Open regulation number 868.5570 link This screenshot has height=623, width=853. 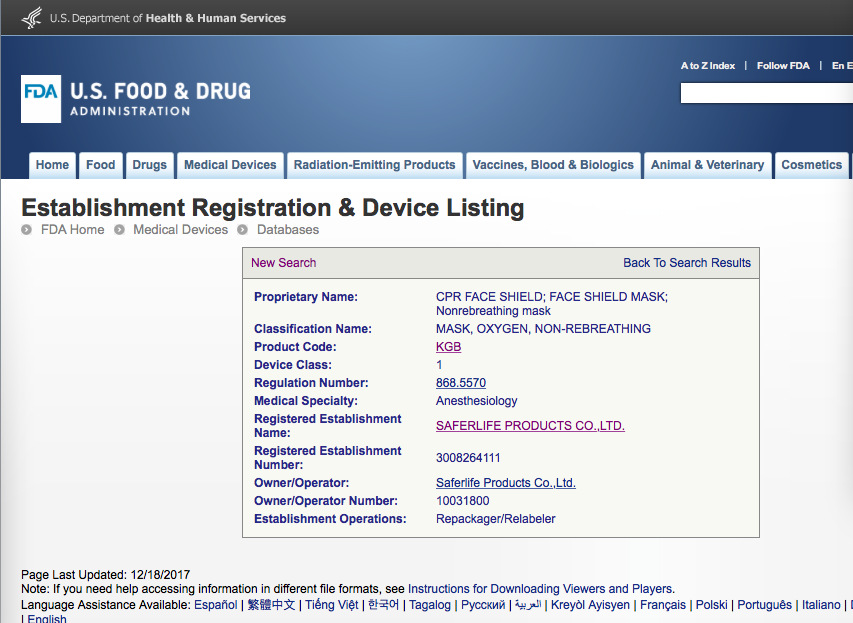(461, 383)
